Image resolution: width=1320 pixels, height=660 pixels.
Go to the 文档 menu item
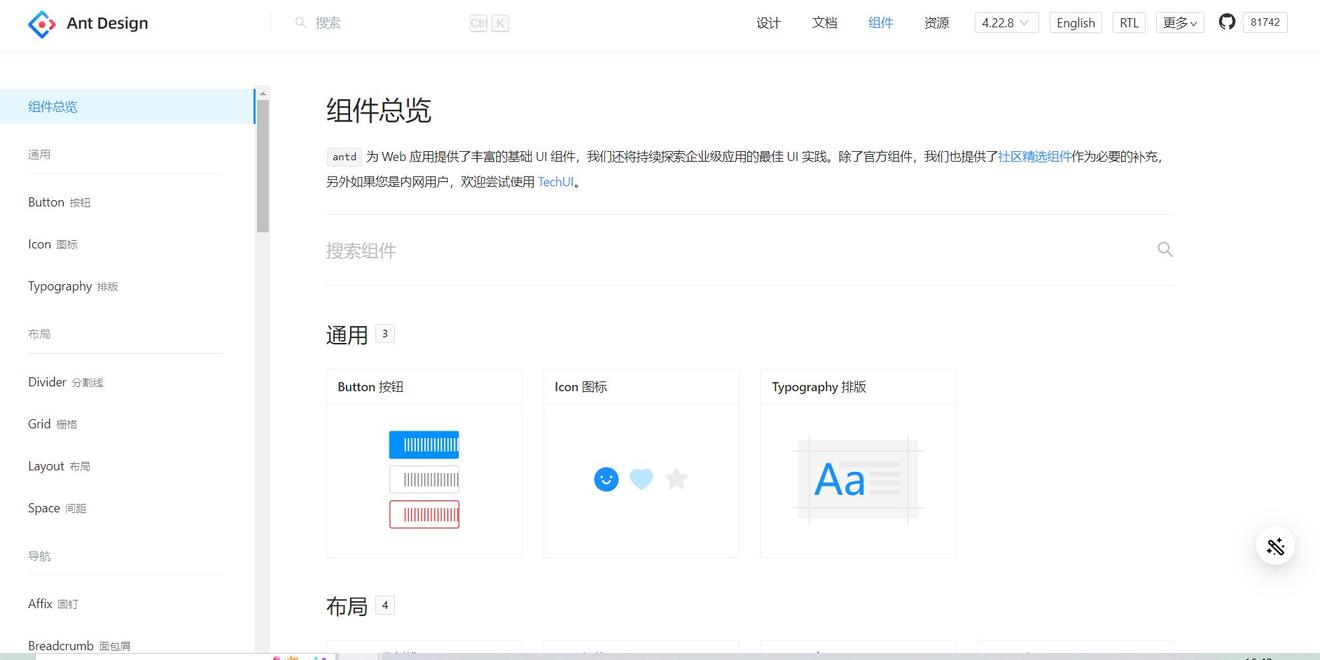[x=824, y=23]
